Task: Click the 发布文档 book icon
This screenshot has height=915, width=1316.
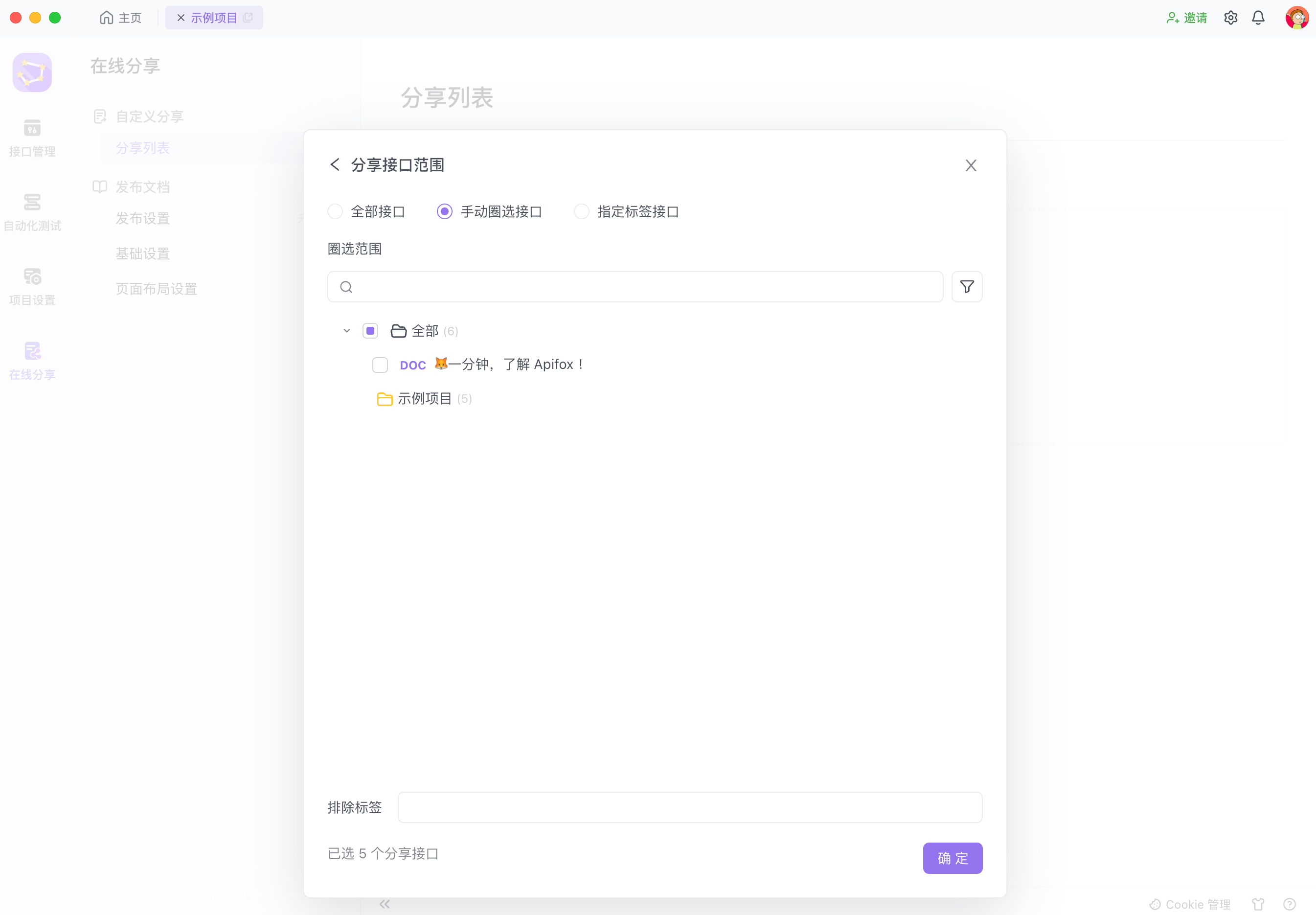Action: [100, 187]
